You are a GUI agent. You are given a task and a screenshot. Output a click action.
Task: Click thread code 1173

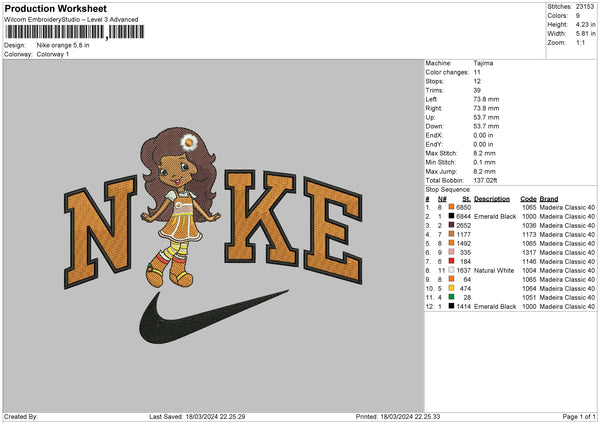pyautogui.click(x=529, y=234)
